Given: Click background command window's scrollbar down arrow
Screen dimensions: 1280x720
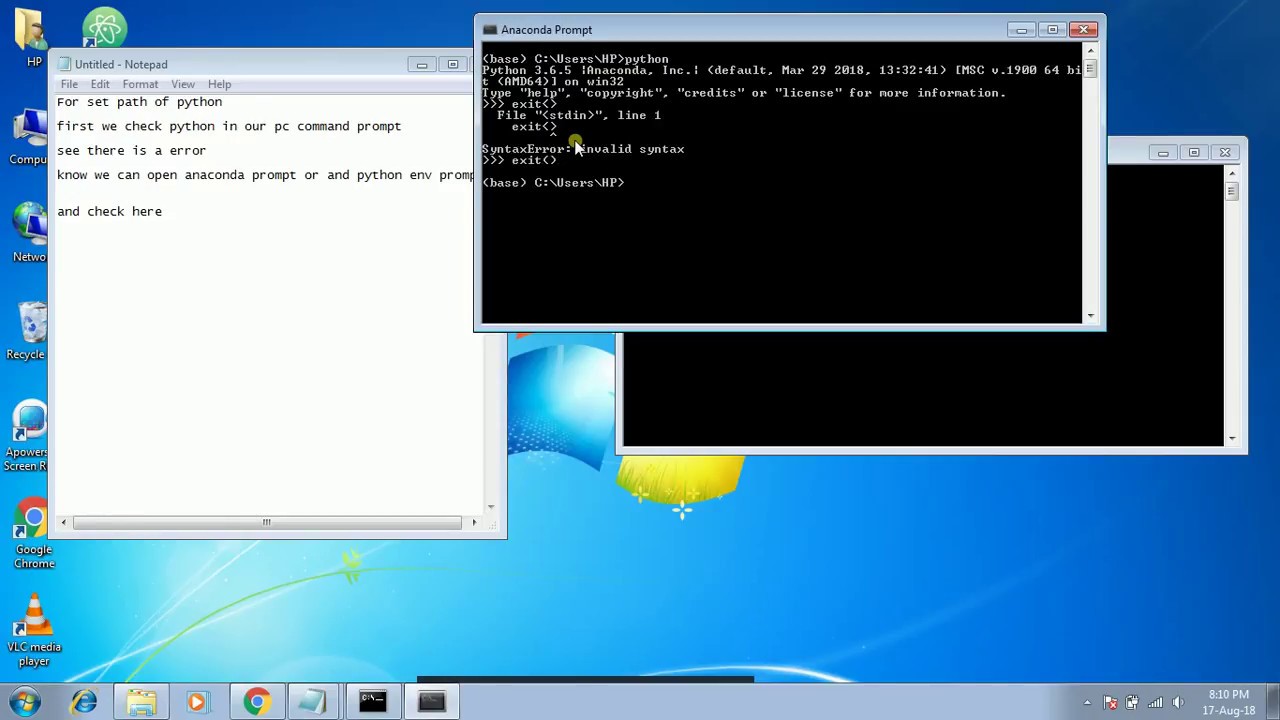Looking at the screenshot, I should pos(1232,439).
